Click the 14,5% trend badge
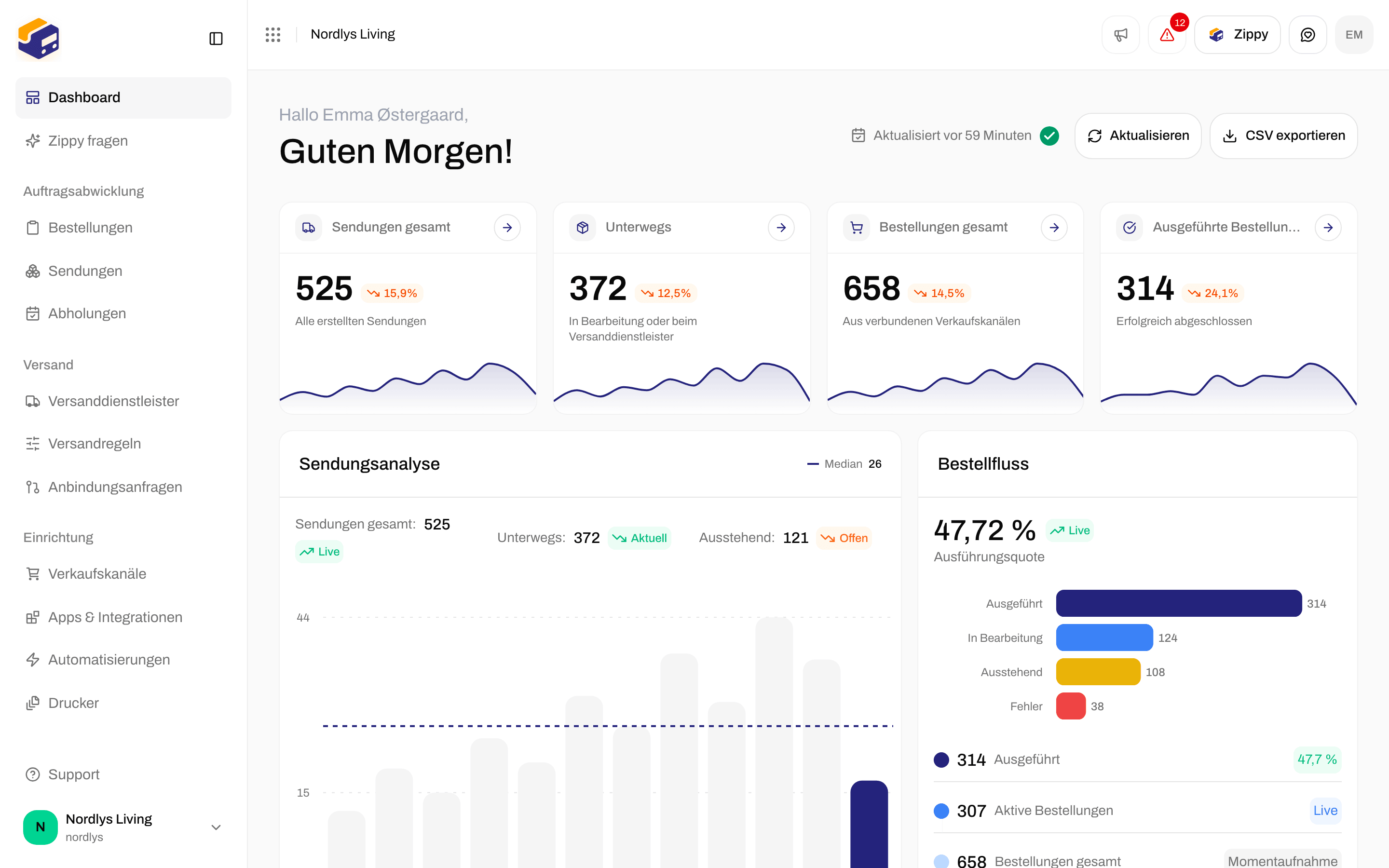1389x868 pixels. point(940,293)
